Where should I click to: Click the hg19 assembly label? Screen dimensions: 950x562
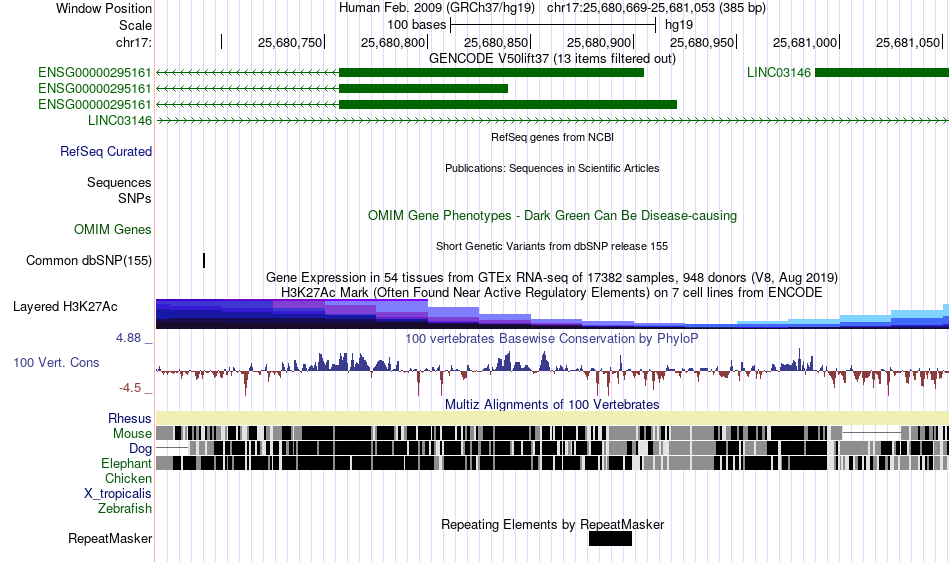679,25
